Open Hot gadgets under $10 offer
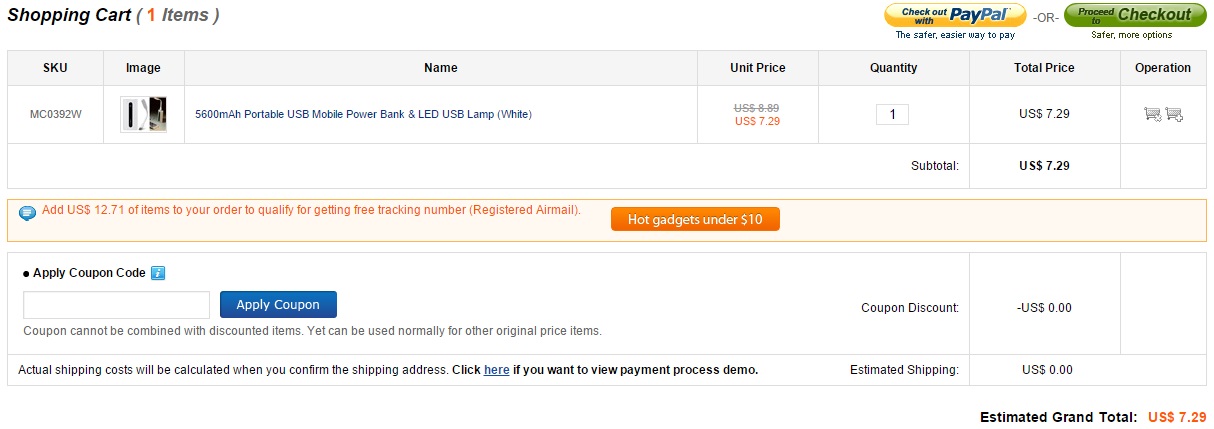This screenshot has height=429, width=1214. [x=695, y=219]
